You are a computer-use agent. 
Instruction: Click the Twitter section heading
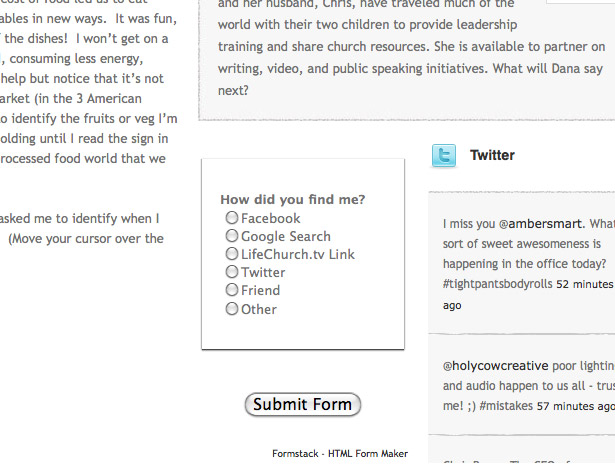(x=492, y=155)
